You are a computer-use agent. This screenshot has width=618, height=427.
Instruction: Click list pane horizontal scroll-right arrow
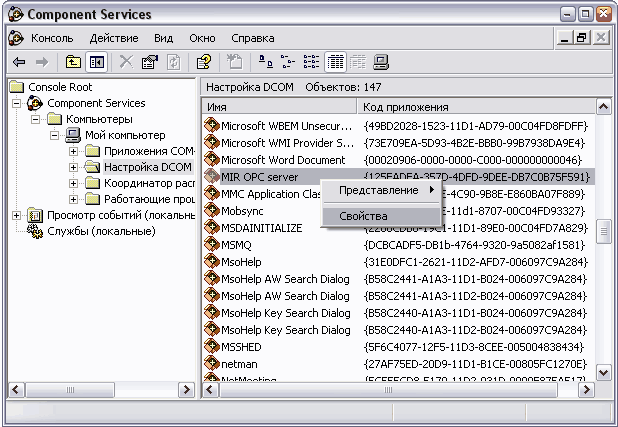[x=586, y=390]
